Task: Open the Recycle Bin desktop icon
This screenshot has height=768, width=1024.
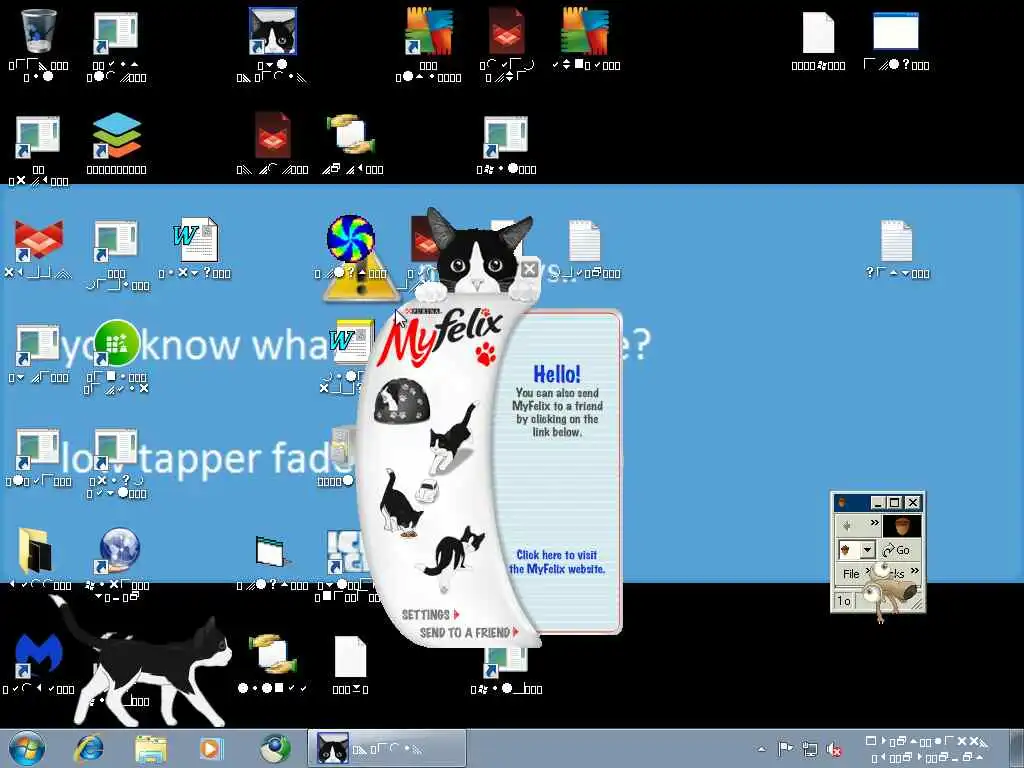Action: click(38, 31)
